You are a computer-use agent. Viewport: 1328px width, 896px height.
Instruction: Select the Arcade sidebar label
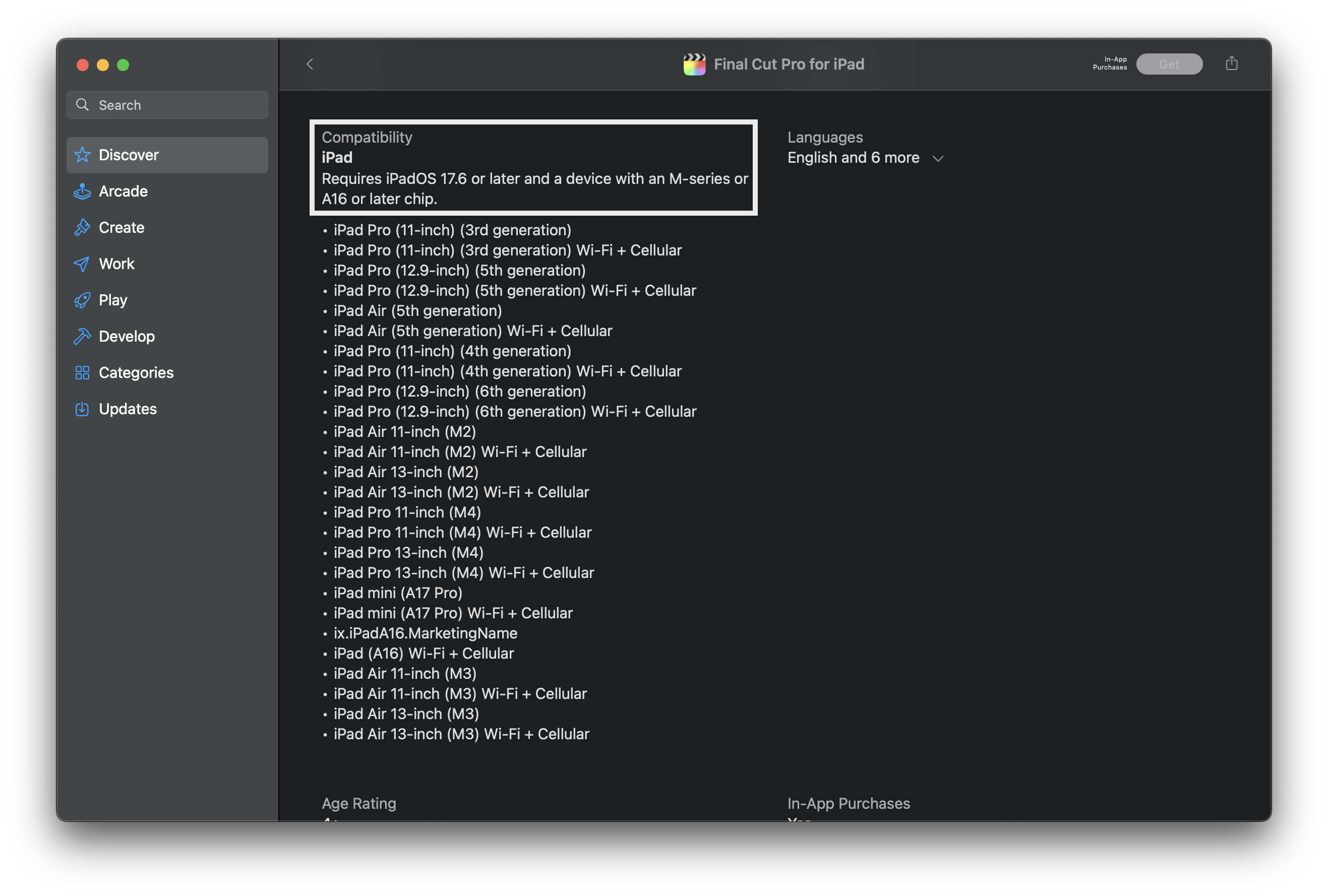pos(124,191)
